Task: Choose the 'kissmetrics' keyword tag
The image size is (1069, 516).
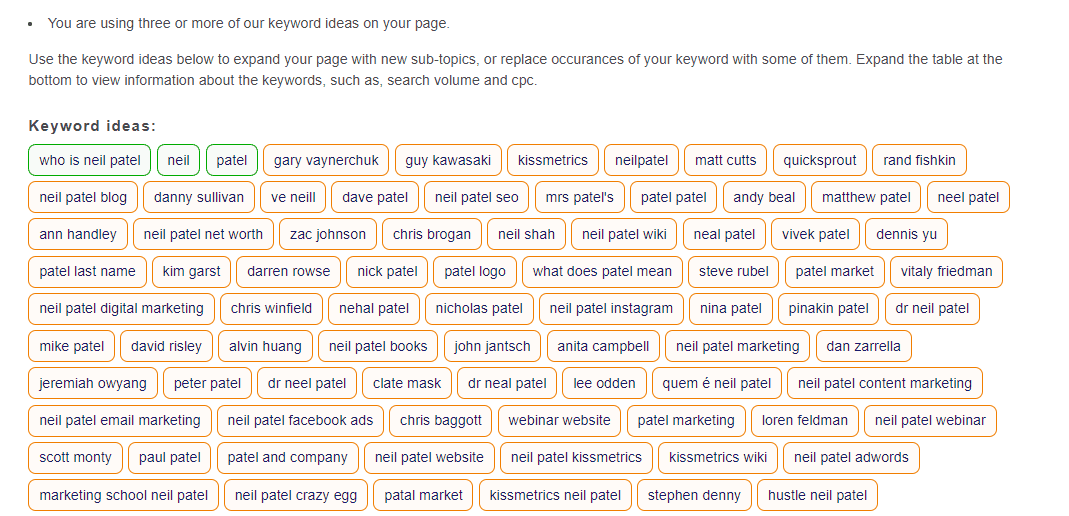Action: (553, 160)
